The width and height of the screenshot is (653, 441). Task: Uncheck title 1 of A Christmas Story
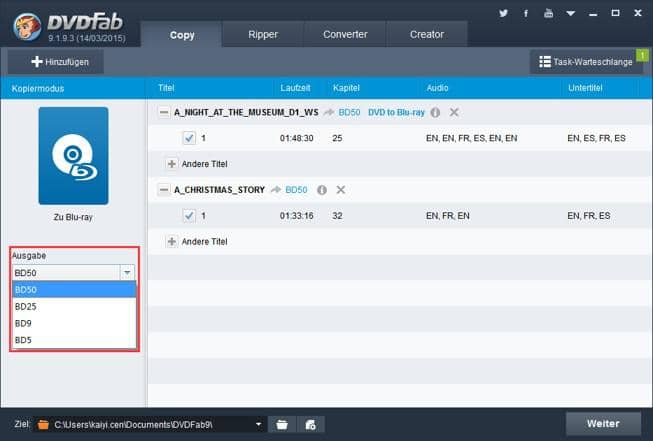[x=189, y=216]
